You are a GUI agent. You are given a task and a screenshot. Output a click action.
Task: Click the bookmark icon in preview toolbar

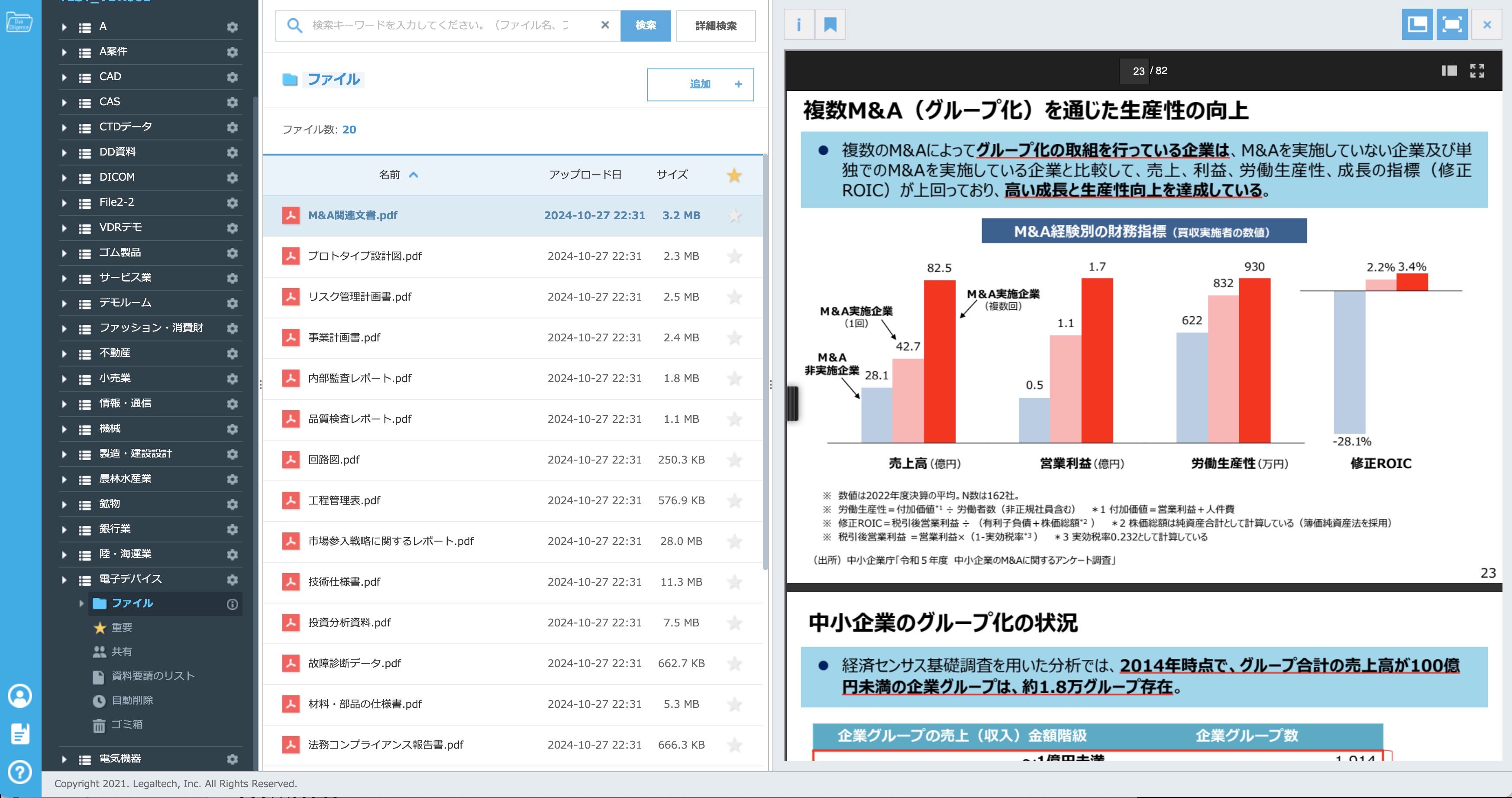(x=830, y=25)
